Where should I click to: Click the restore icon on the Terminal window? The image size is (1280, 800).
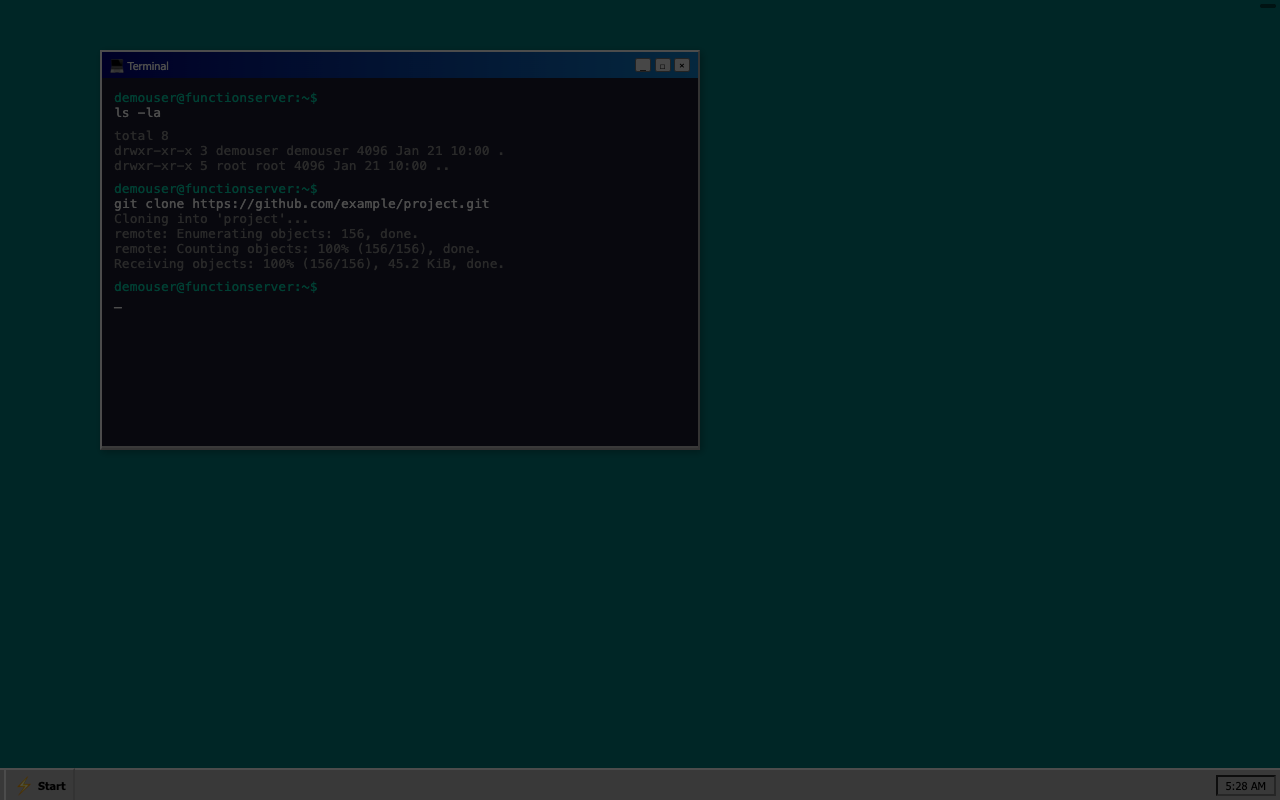(662, 65)
